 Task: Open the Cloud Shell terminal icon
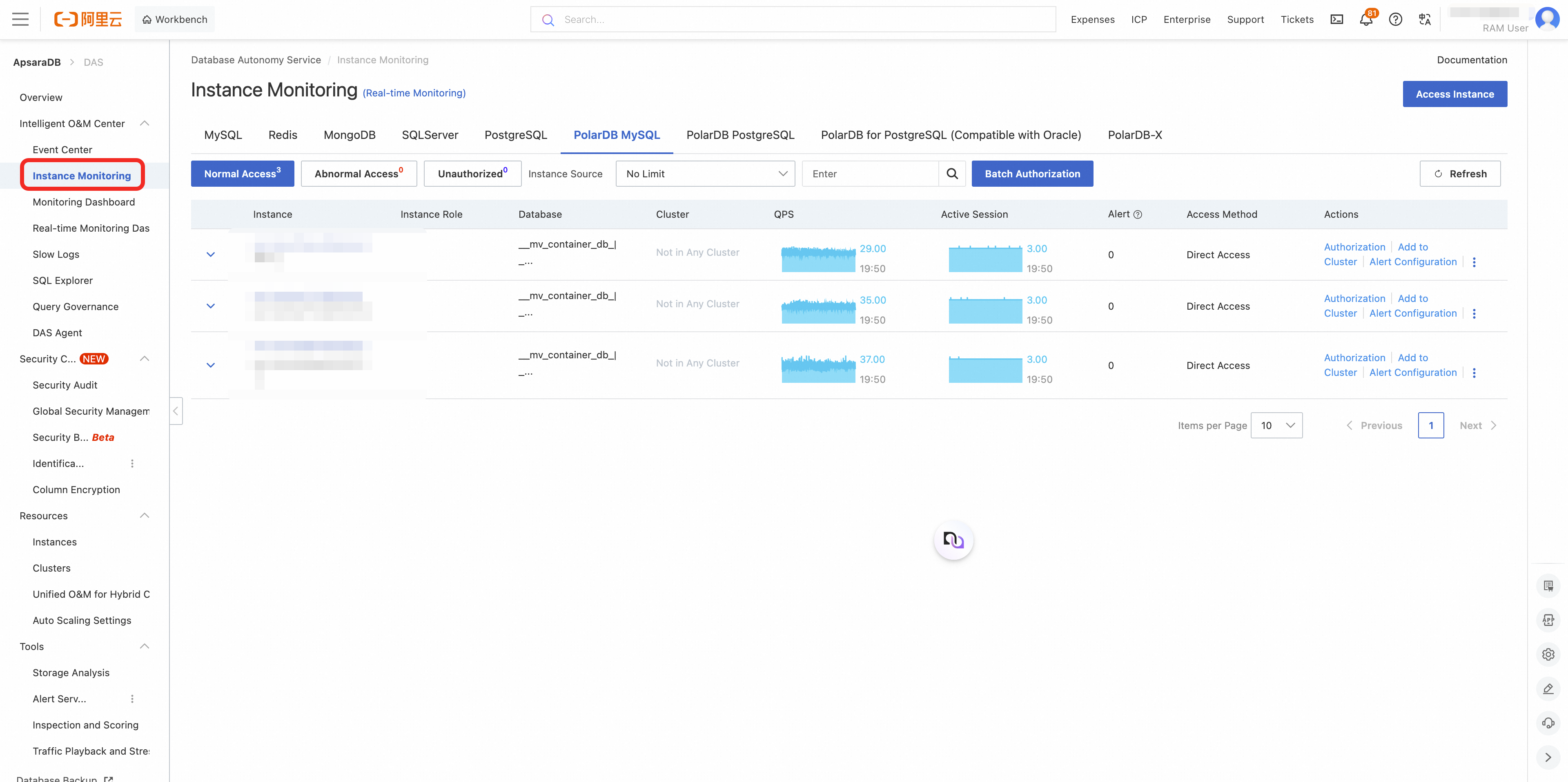1337,20
